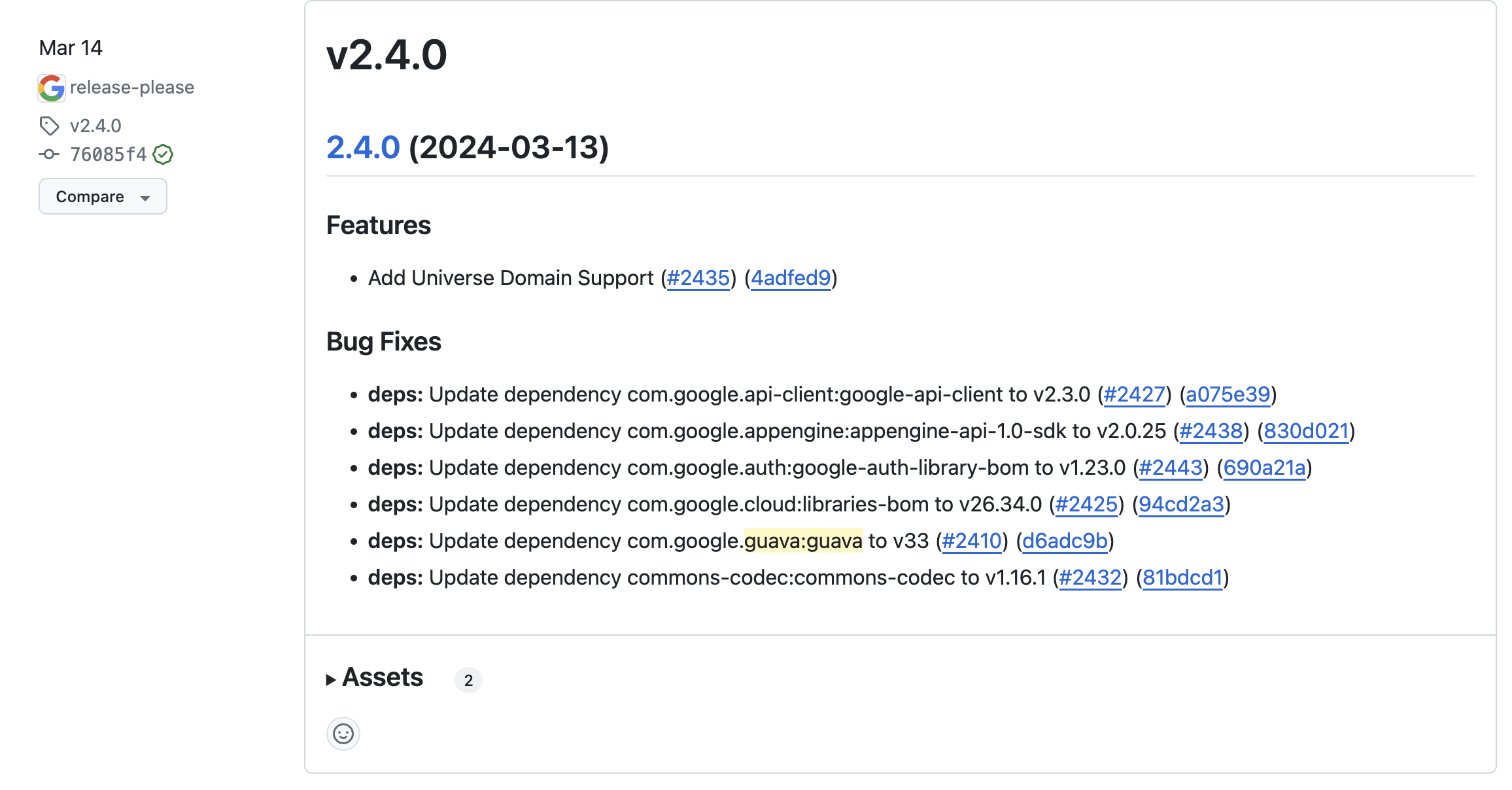The image size is (1512, 790).
Task: Click the 'Add Universe Domain Support' text
Action: 511,278
